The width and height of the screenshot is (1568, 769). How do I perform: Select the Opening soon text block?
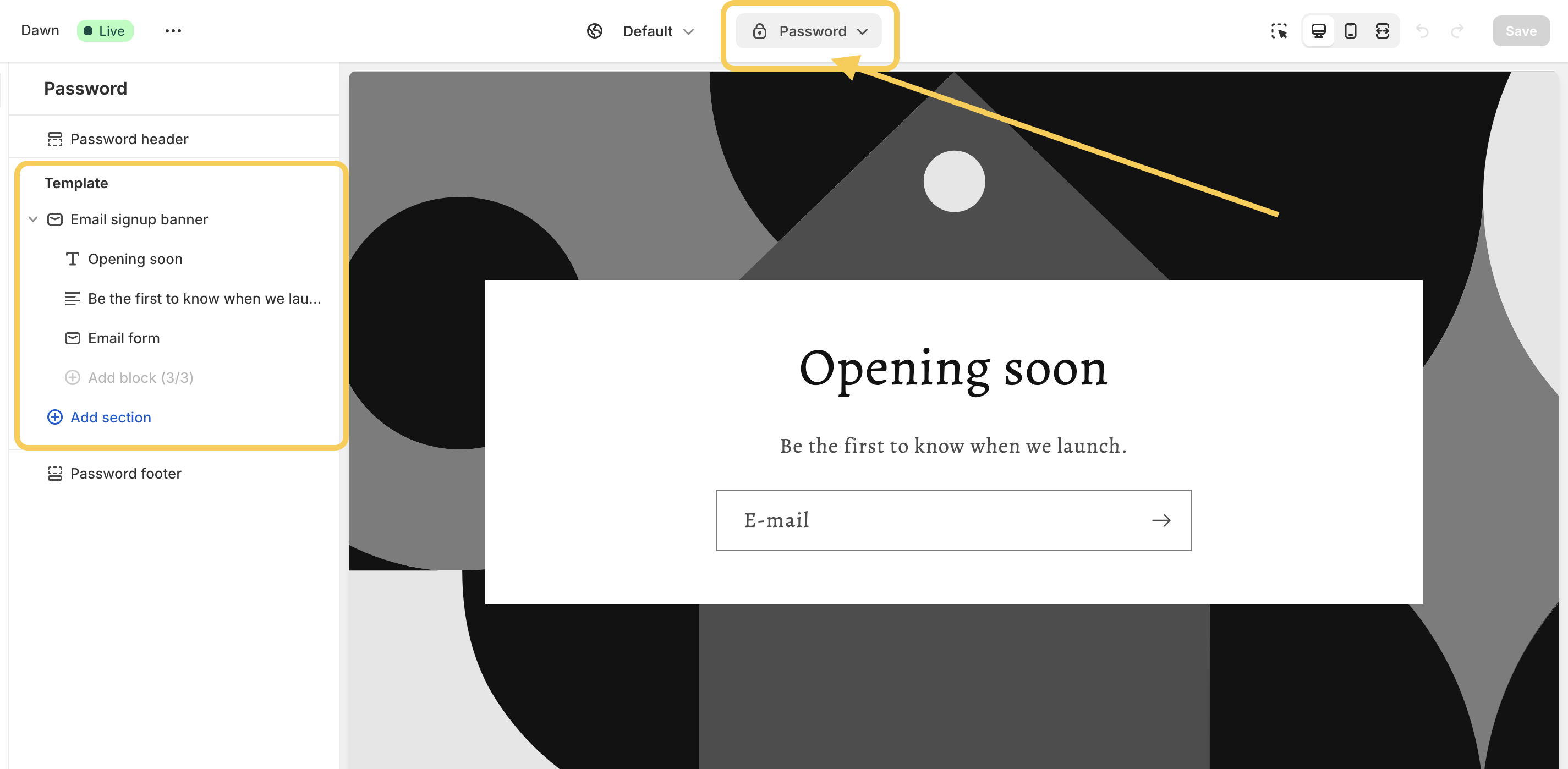tap(135, 259)
